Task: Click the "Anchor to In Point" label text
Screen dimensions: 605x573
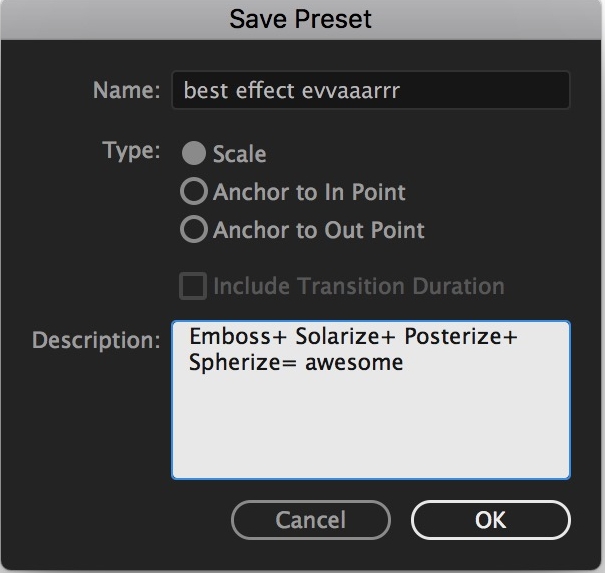Action: pyautogui.click(x=309, y=192)
